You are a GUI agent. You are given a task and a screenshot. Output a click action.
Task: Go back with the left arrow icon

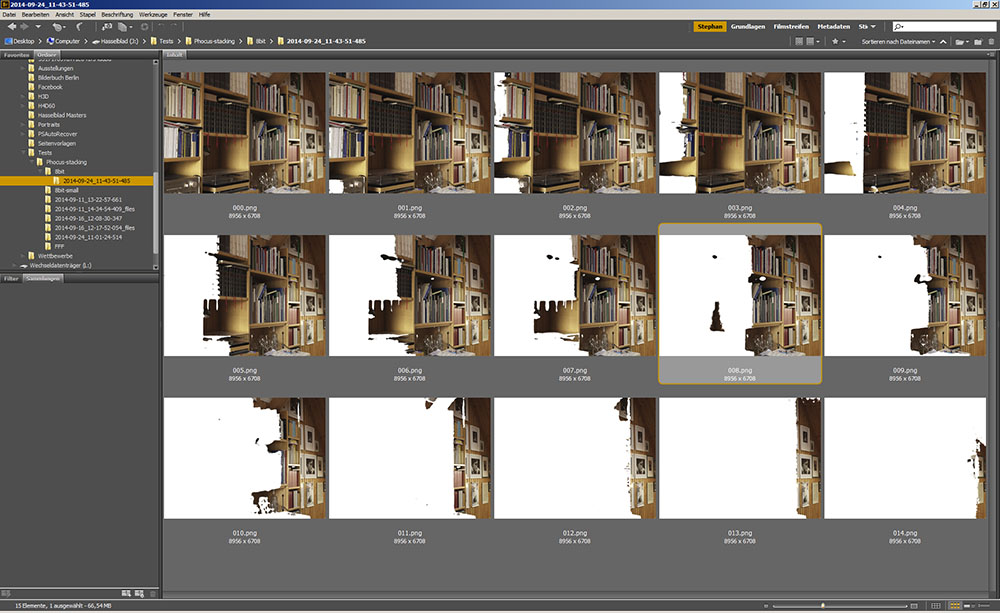(11, 27)
